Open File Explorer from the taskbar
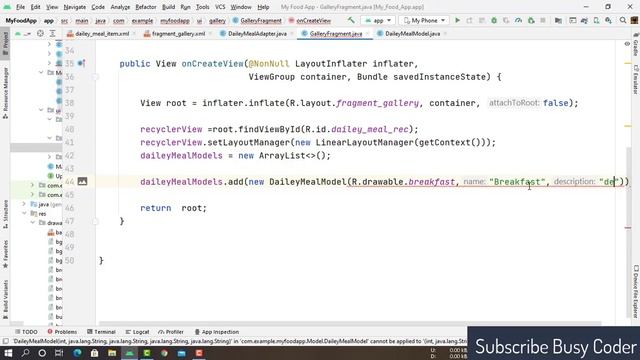640x360 pixels. (112, 353)
